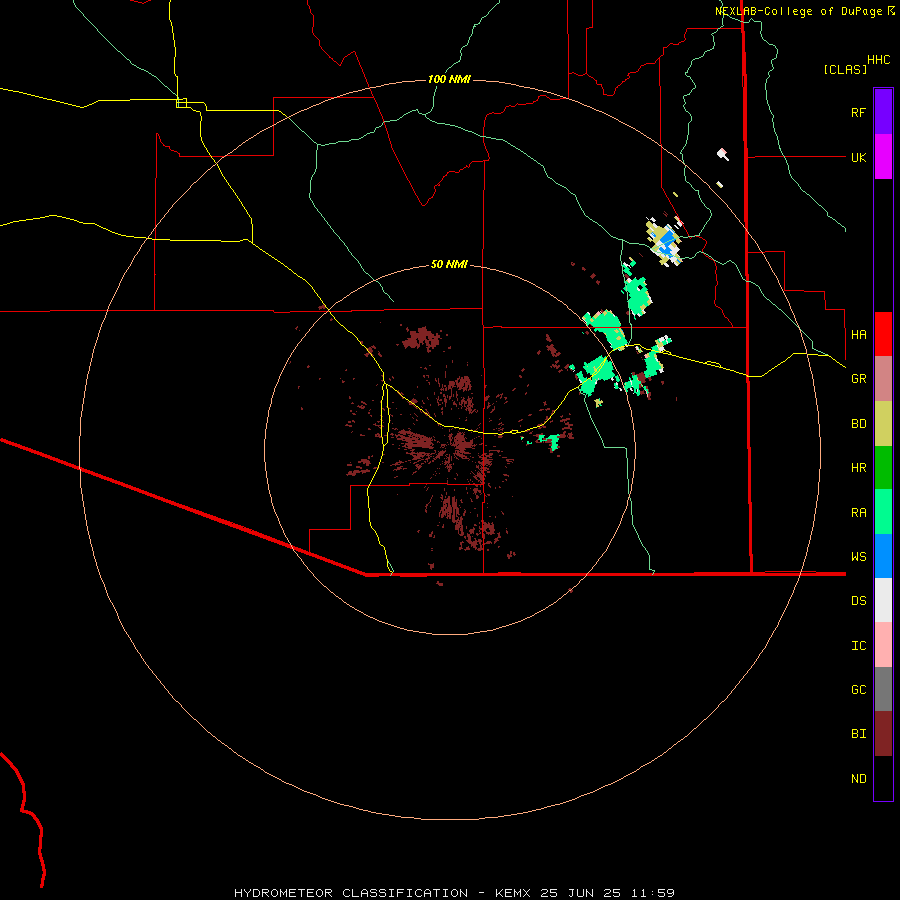Screen dimensions: 900x900
Task: Click the WS blue legend swatch
Action: 883,556
